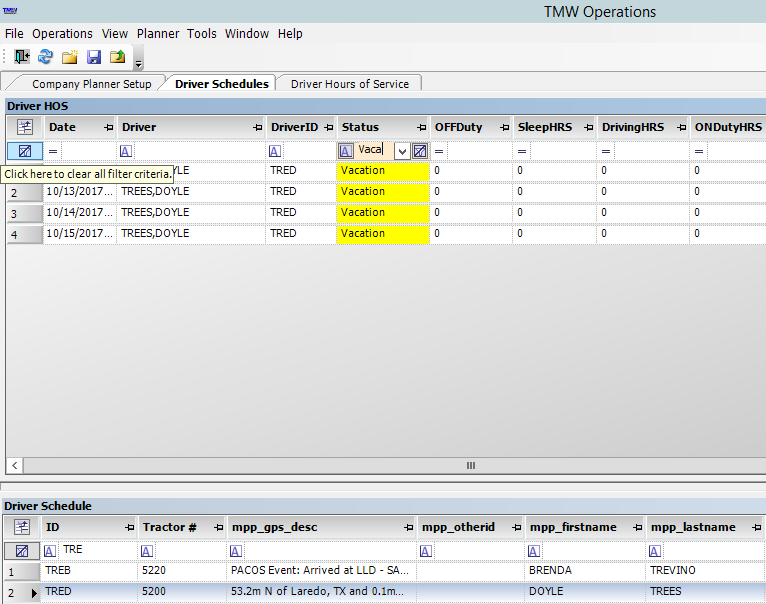Image resolution: width=766 pixels, height=604 pixels.
Task: Click the Vacation cell for 10/13/2017
Action: pos(383,192)
